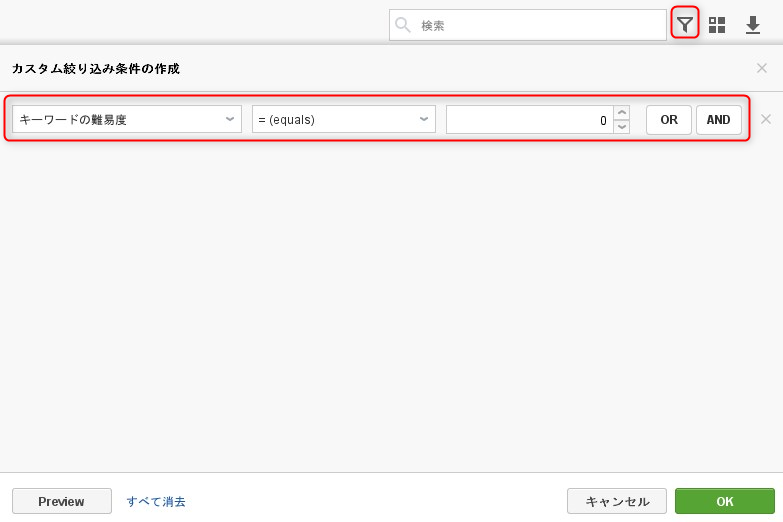The height and width of the screenshot is (522, 783).
Task: Add an OR condition
Action: 669,120
